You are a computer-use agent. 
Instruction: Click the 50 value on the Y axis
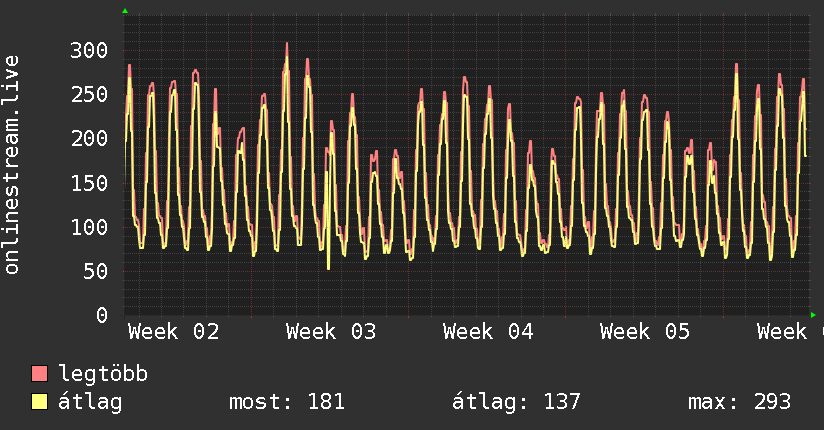click(x=94, y=271)
